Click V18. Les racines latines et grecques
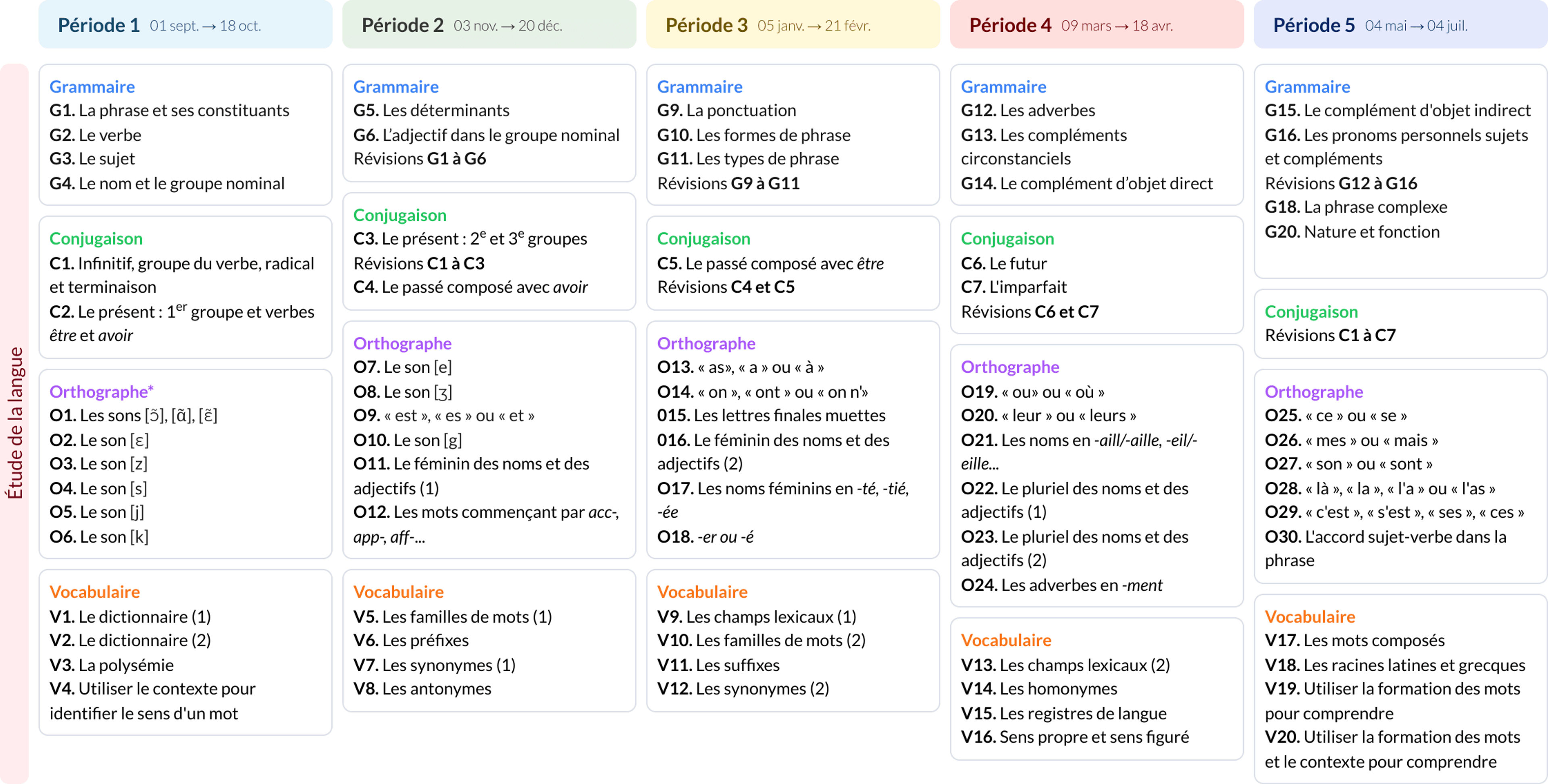The image size is (1548, 784). tap(1395, 665)
